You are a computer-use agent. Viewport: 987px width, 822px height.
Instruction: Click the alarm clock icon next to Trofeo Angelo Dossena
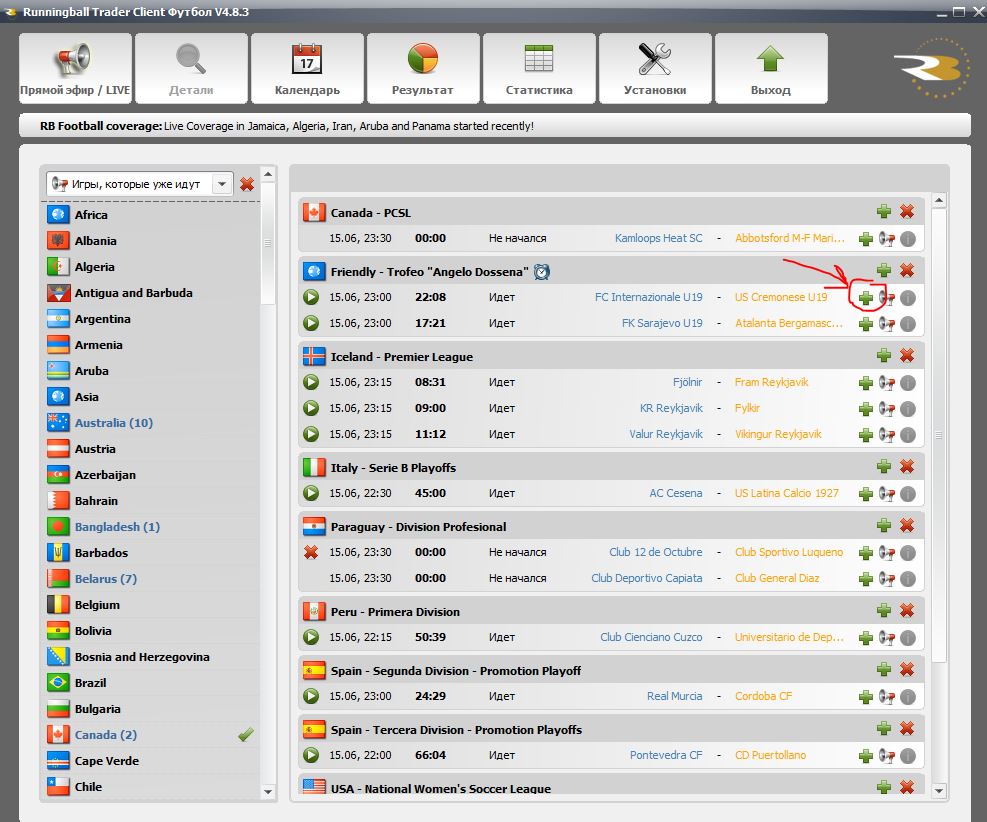(542, 272)
